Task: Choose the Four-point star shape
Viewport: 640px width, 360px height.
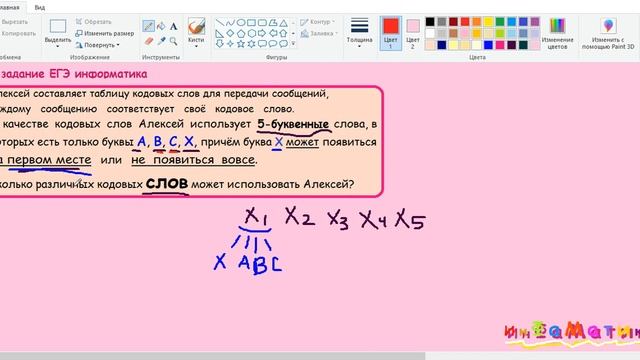Action: [x=231, y=44]
